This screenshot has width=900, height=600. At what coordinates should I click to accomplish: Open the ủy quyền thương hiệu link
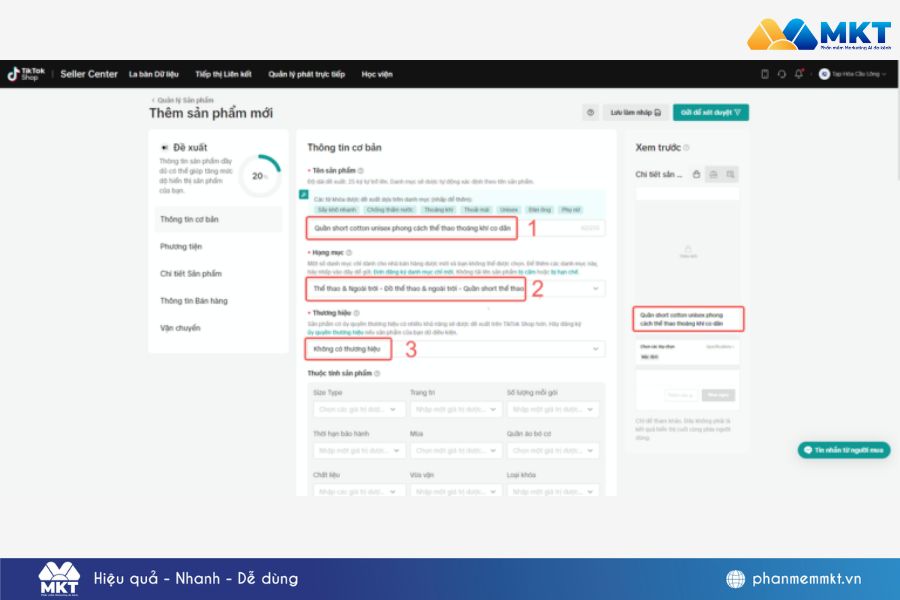pyautogui.click(x=335, y=332)
